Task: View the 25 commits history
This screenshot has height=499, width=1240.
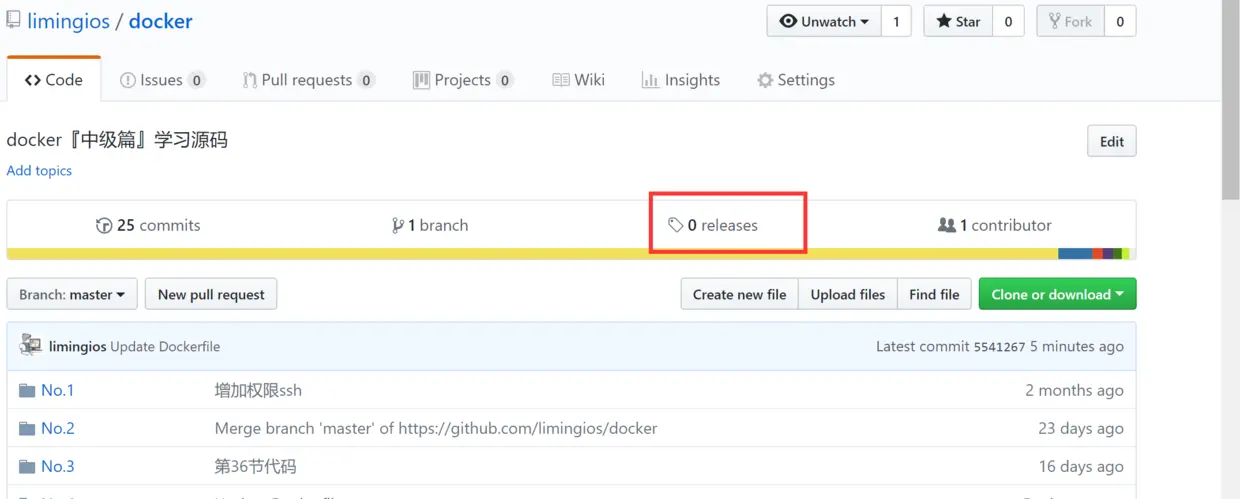Action: pos(148,225)
